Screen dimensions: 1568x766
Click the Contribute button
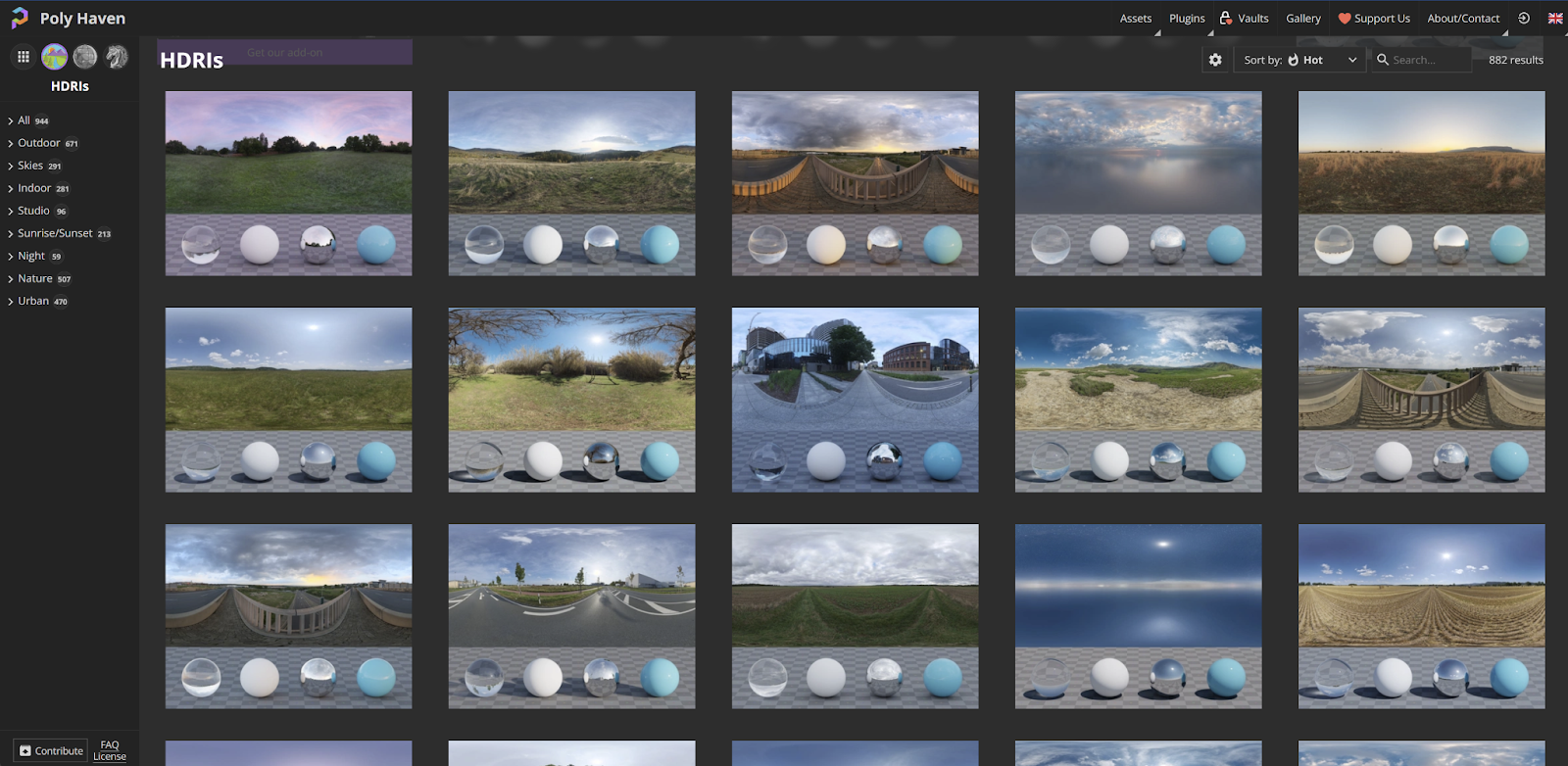[x=51, y=751]
